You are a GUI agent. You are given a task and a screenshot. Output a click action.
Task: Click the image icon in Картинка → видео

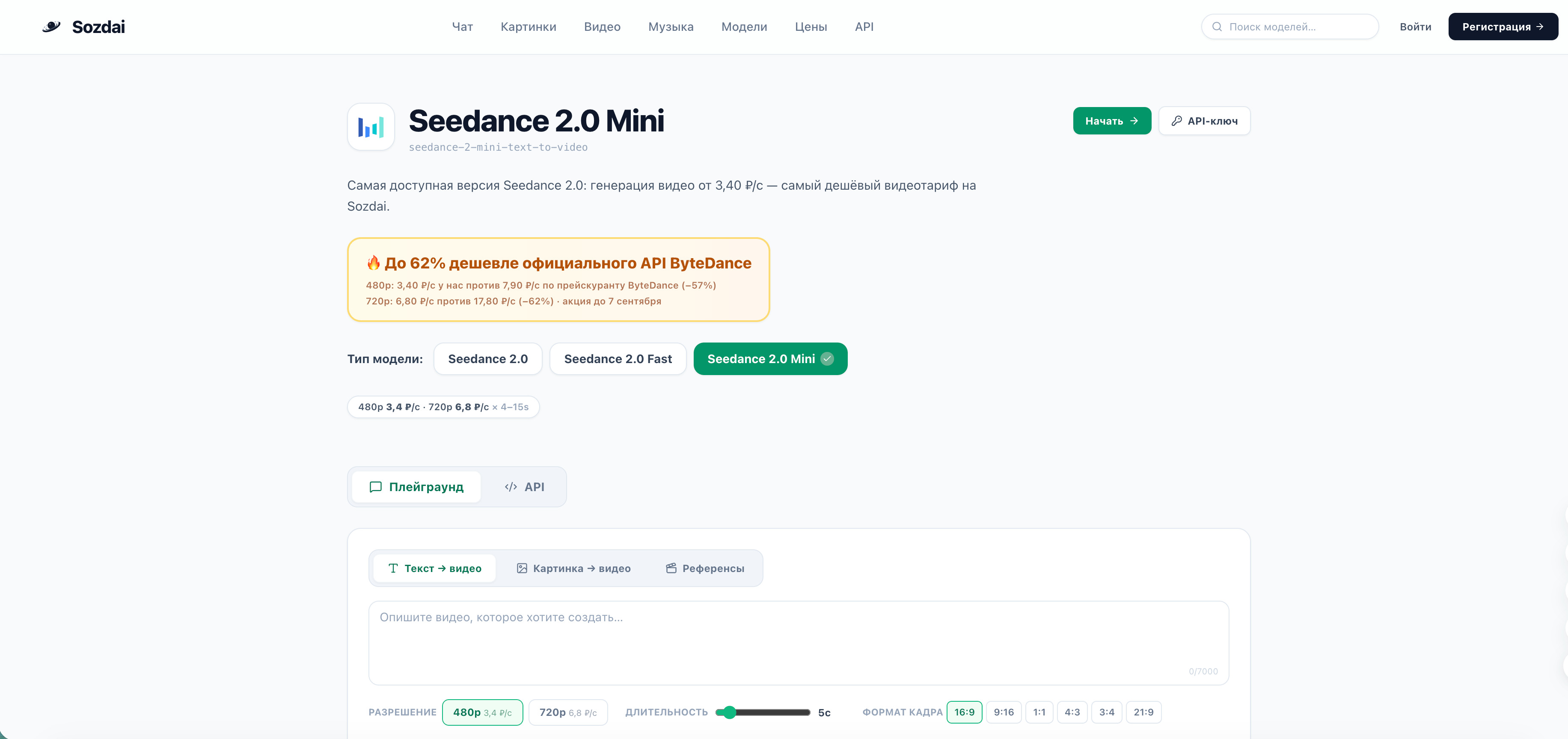(522, 569)
